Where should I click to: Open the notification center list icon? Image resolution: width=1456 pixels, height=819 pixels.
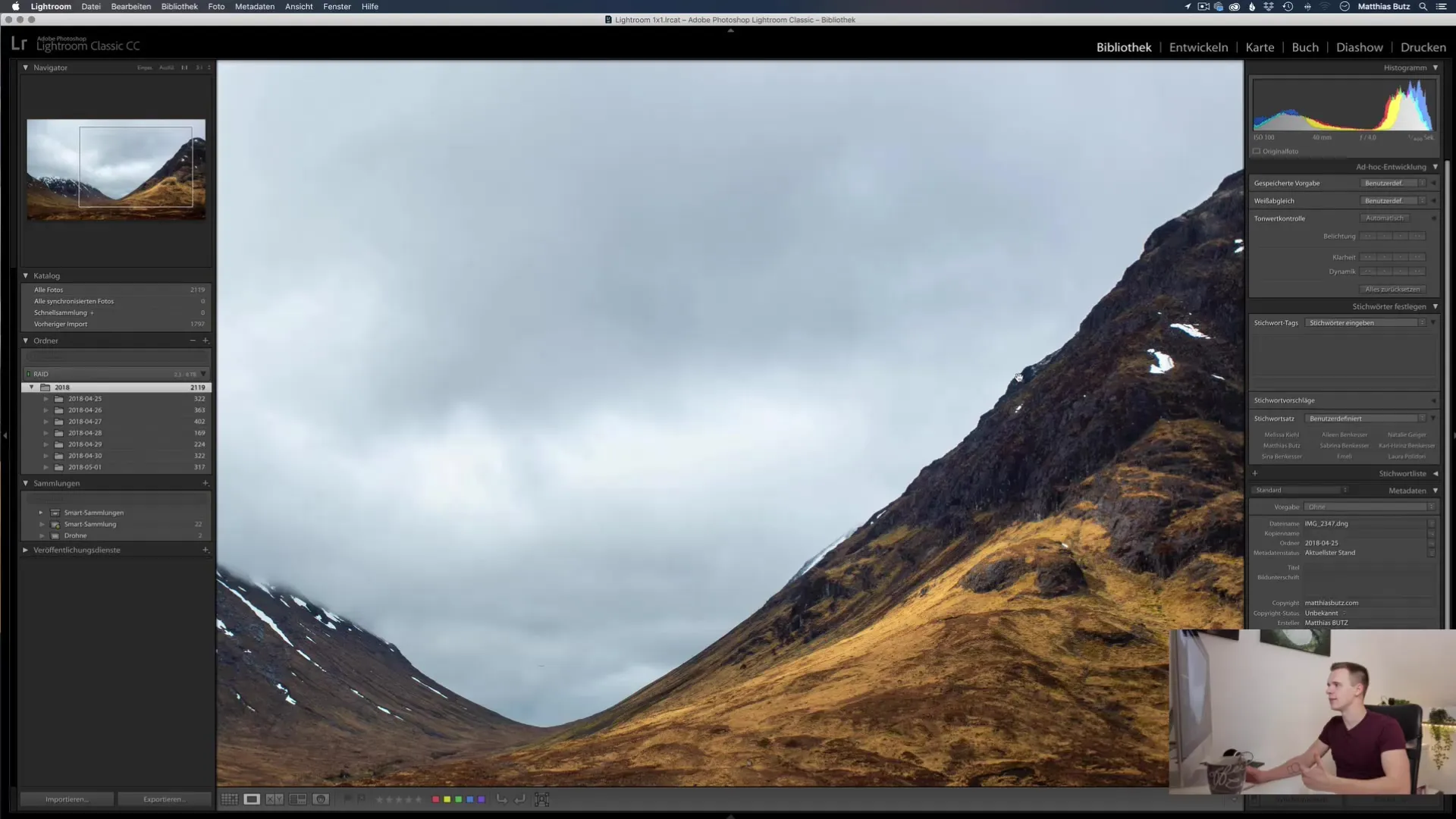1442,7
